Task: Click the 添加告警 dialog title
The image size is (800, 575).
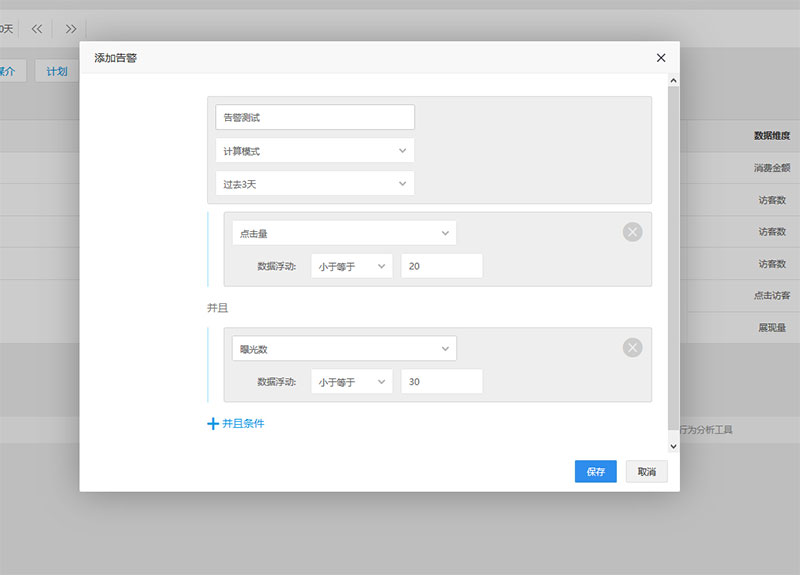Action: click(115, 58)
